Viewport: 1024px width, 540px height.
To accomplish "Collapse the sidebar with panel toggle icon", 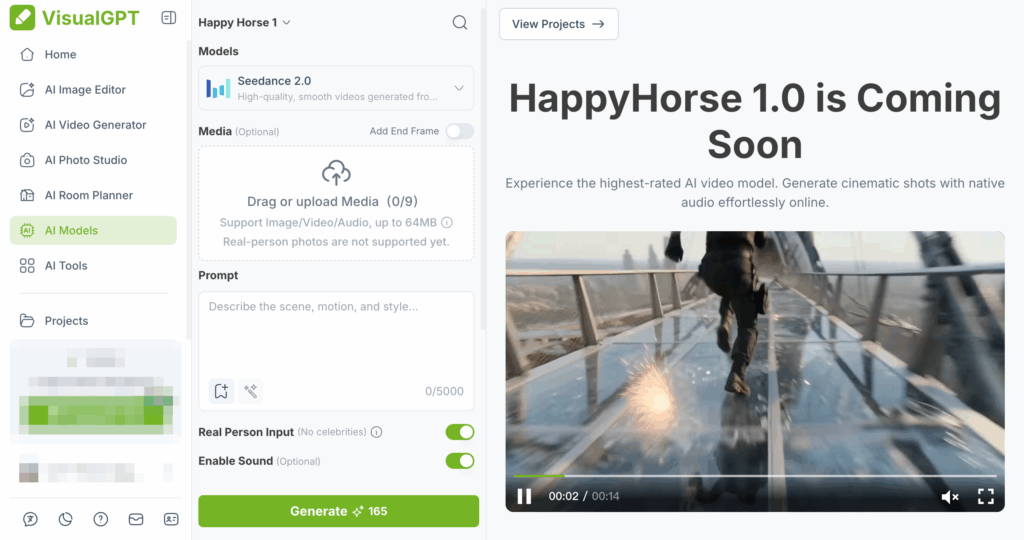I will pyautogui.click(x=168, y=18).
